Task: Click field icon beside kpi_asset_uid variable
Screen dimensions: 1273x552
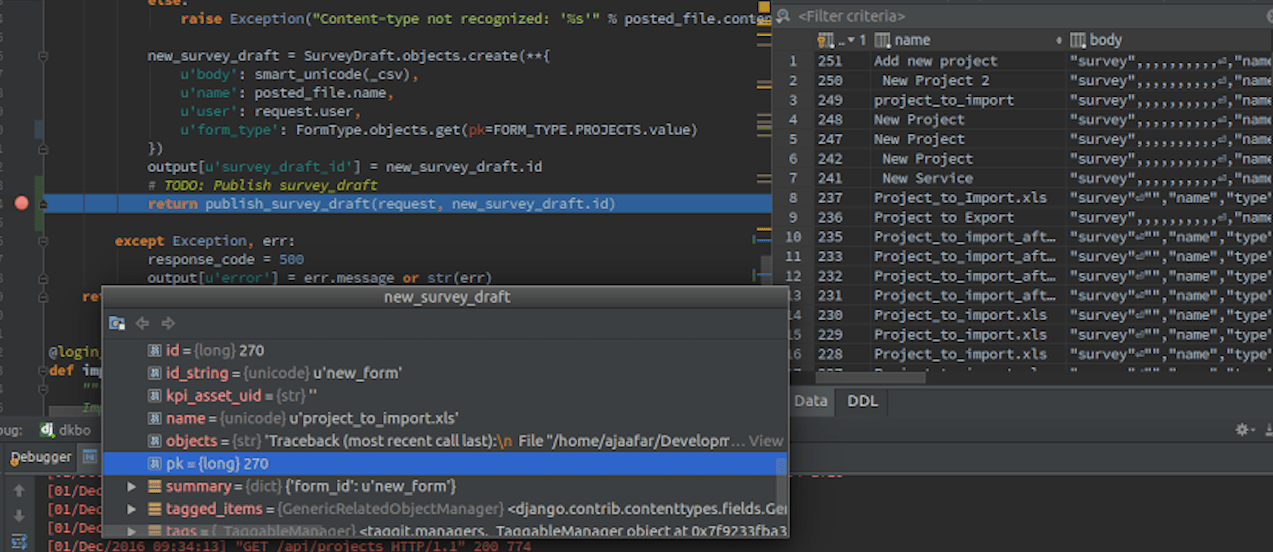Action: point(155,396)
